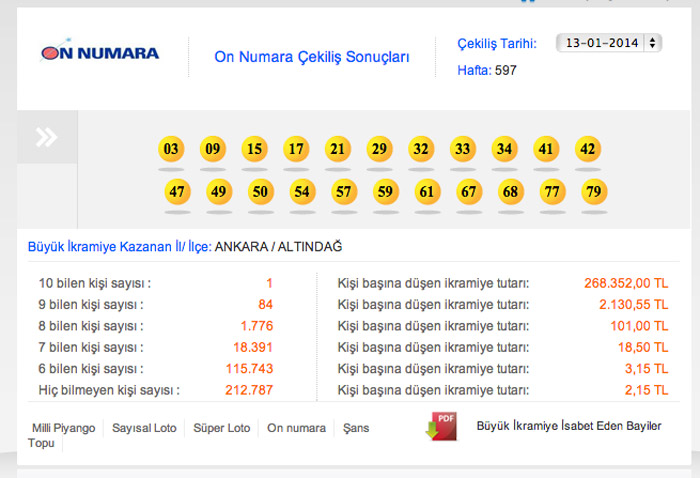This screenshot has height=478, width=700.
Task: Click the On Numara logo
Action: 100,51
